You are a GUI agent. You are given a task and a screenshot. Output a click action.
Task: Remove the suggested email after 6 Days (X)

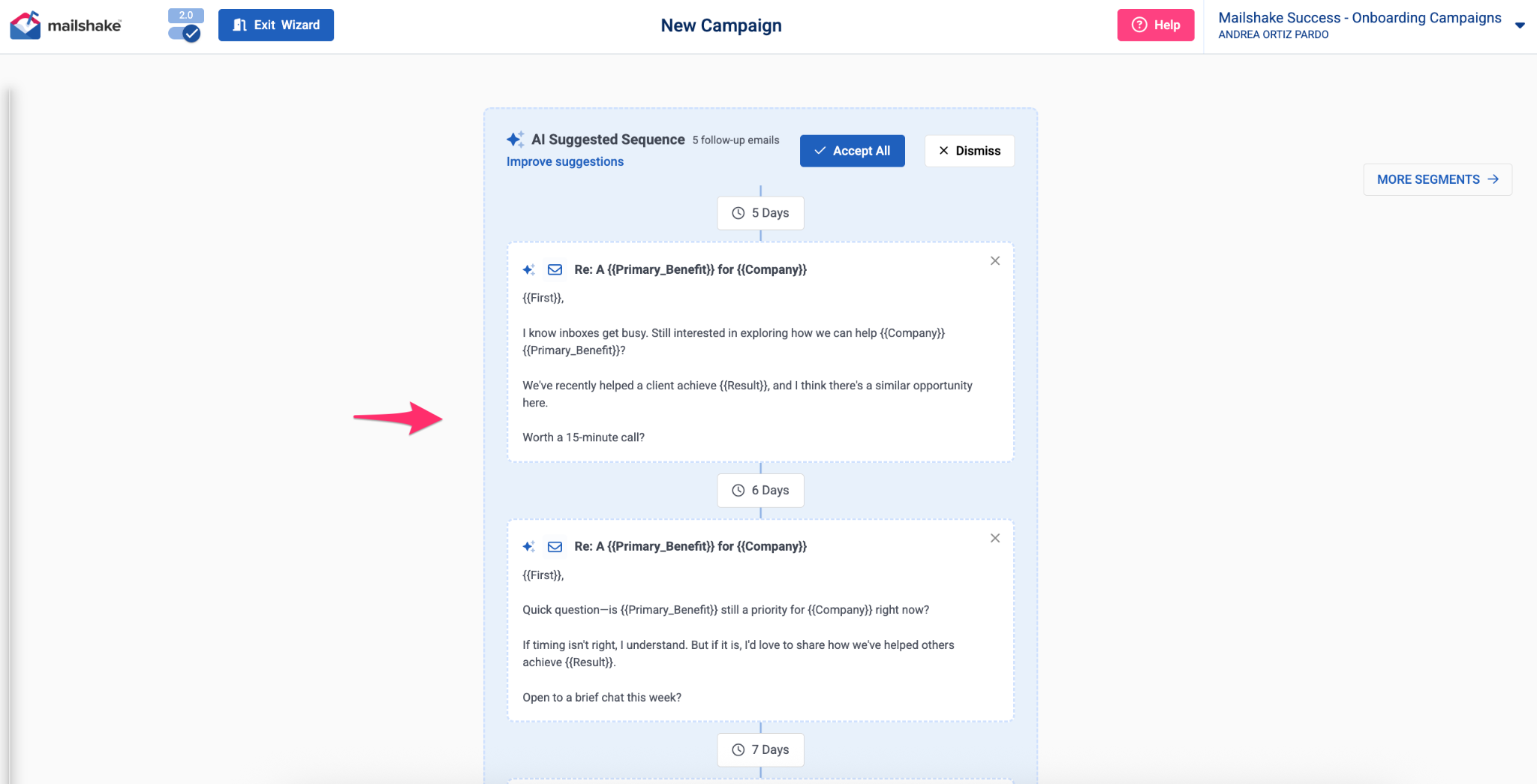(x=995, y=539)
